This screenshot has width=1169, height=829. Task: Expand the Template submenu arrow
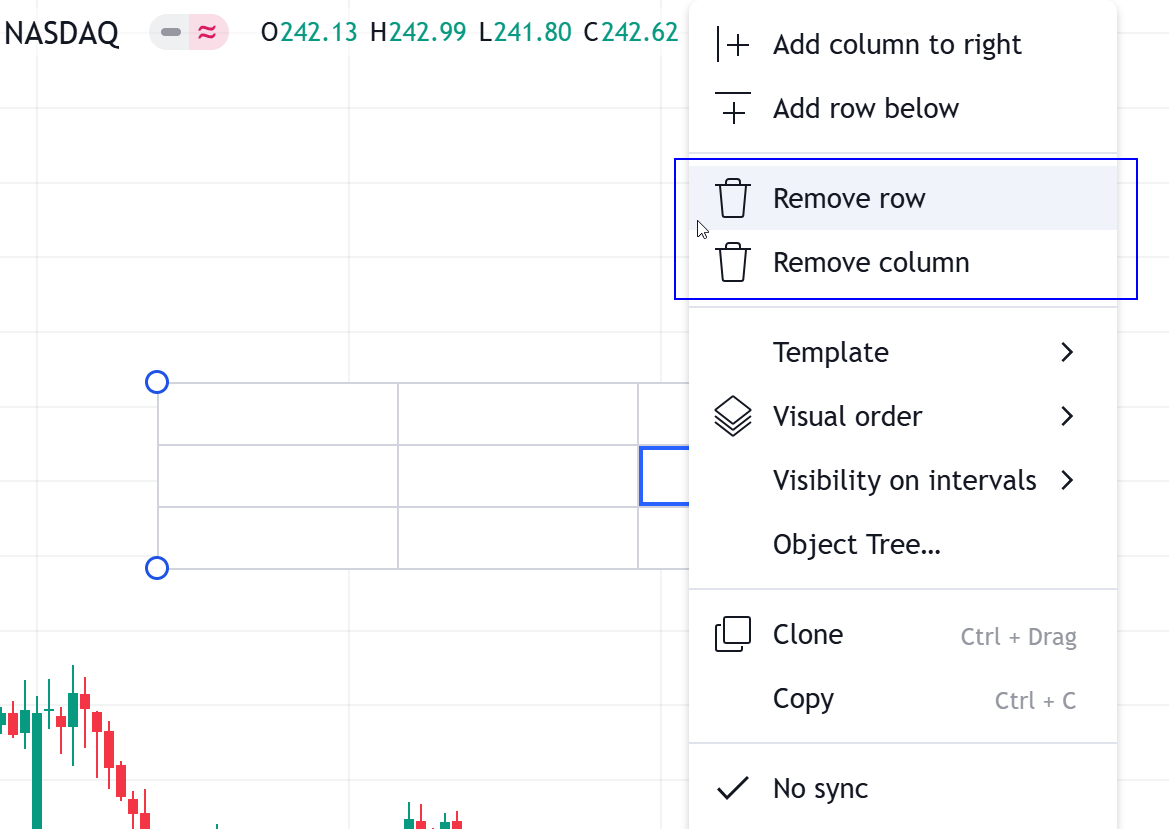(1067, 352)
